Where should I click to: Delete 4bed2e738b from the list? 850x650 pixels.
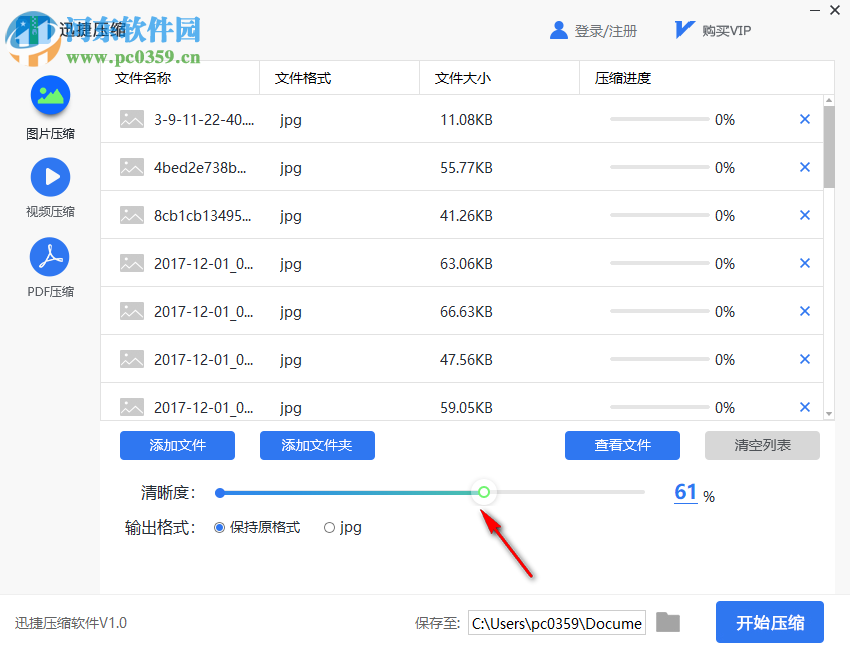805,167
